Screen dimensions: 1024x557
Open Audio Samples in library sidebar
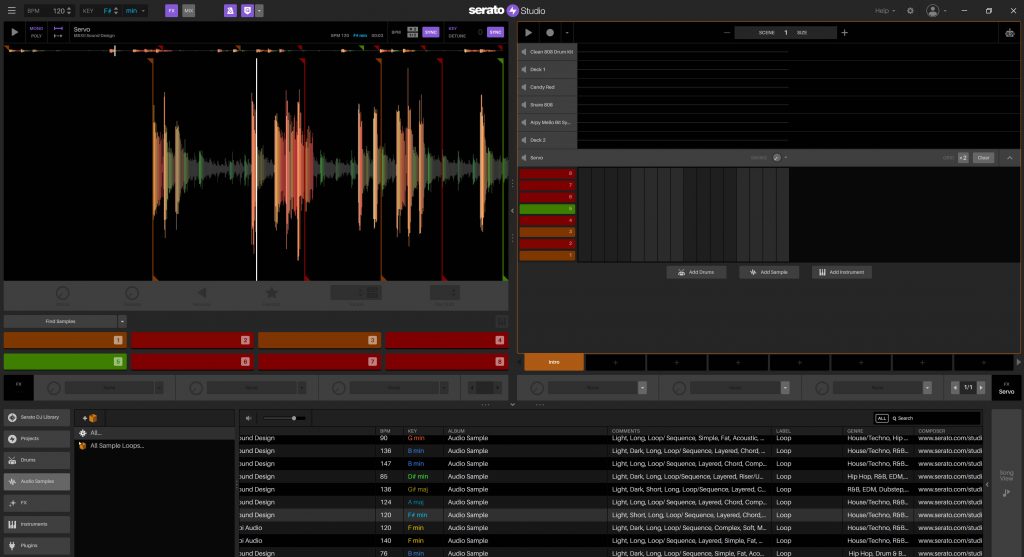click(x=37, y=481)
